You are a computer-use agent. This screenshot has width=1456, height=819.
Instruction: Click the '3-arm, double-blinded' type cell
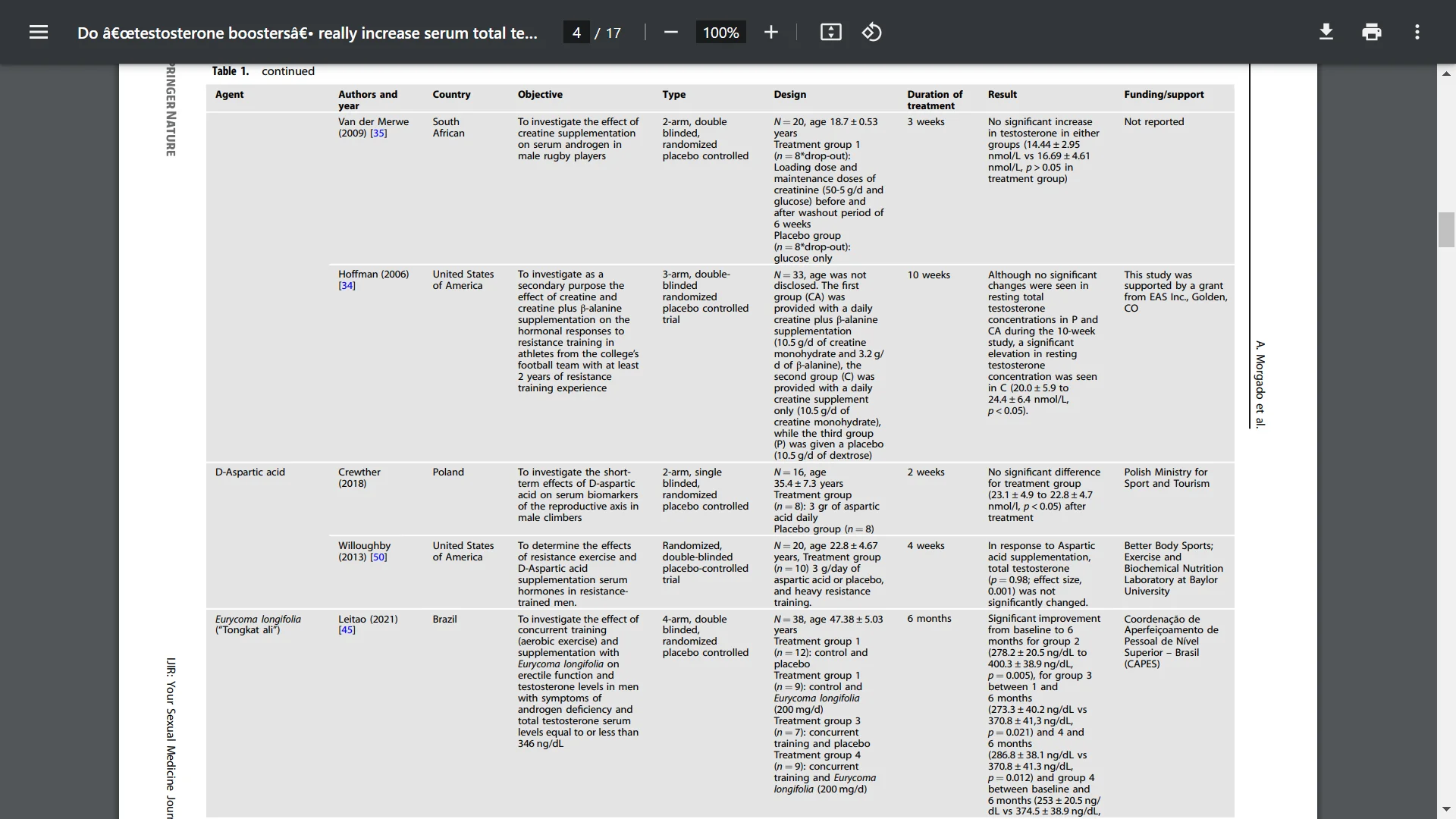coord(705,297)
